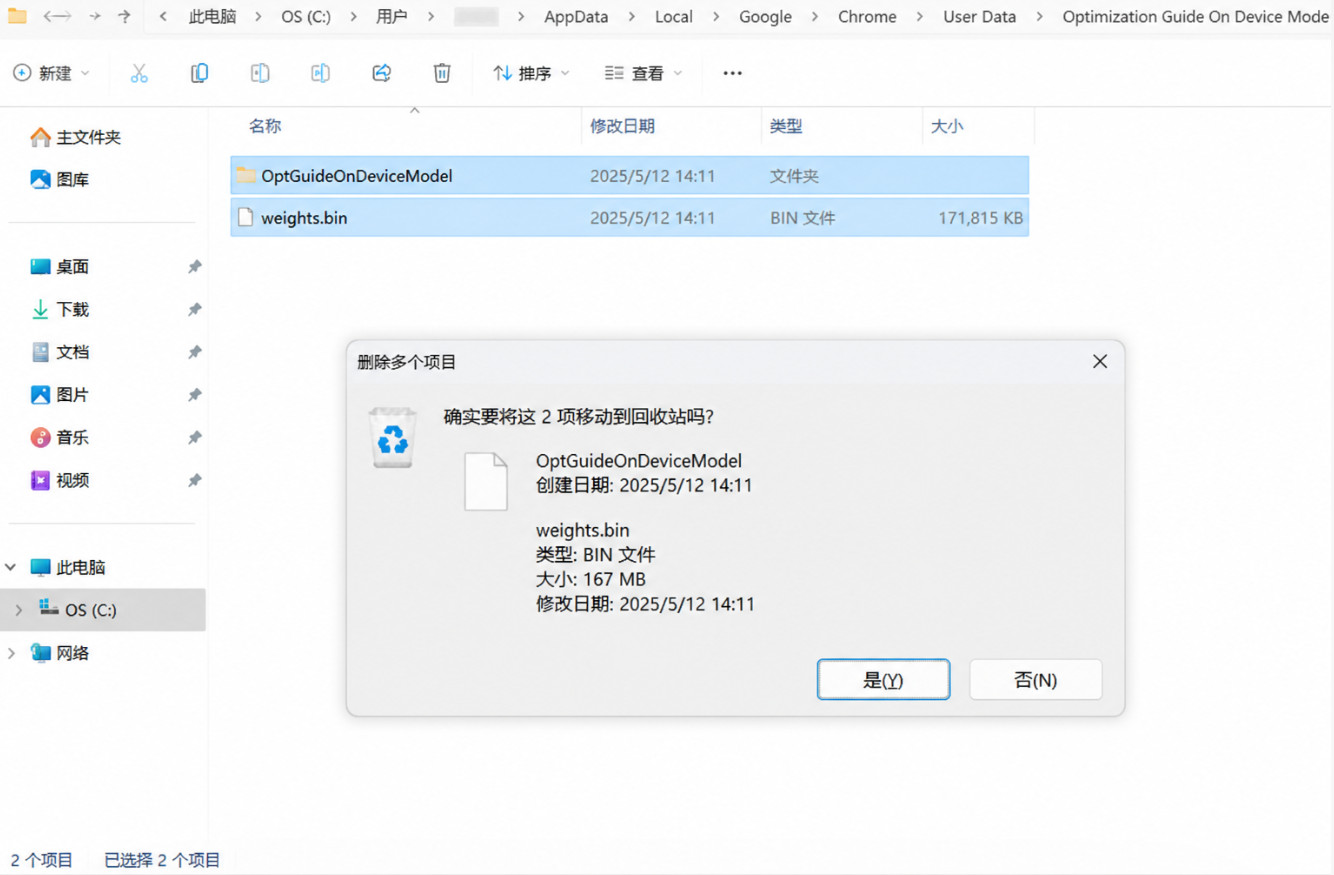Click the folder icon at address bar start

pyautogui.click(x=17, y=16)
